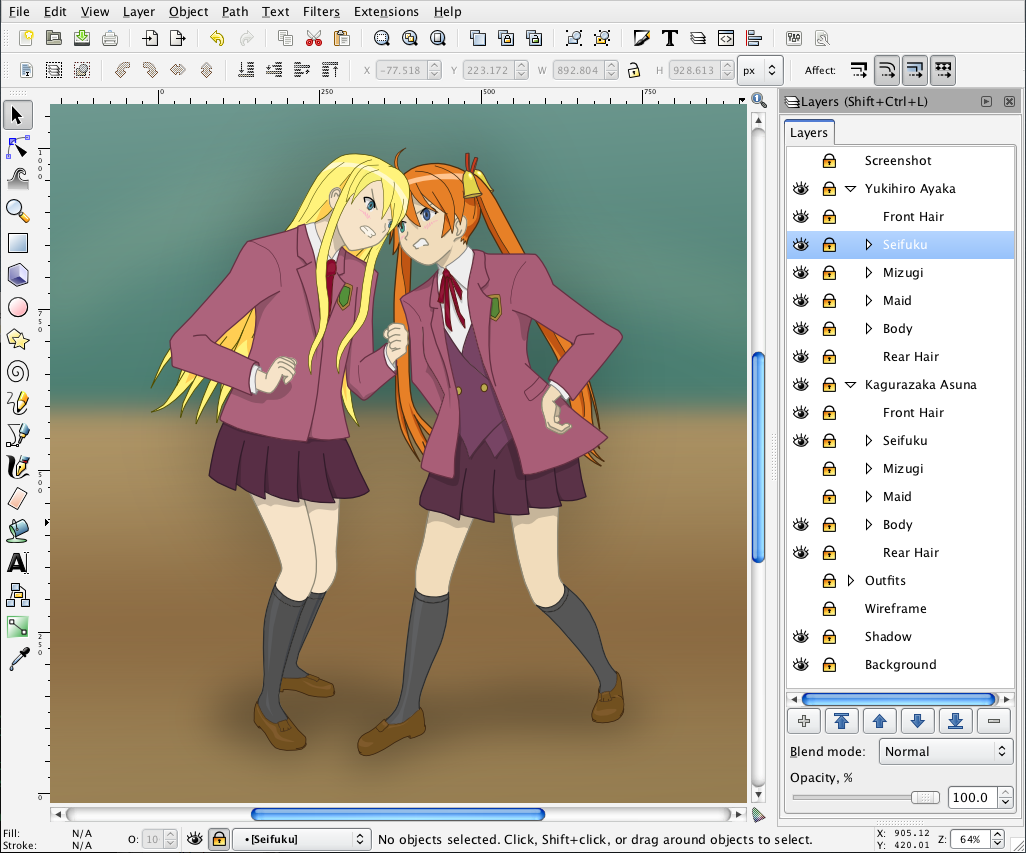Viewport: 1026px width, 853px height.
Task: Select the Zoom tool in toolbox
Action: click(x=17, y=211)
